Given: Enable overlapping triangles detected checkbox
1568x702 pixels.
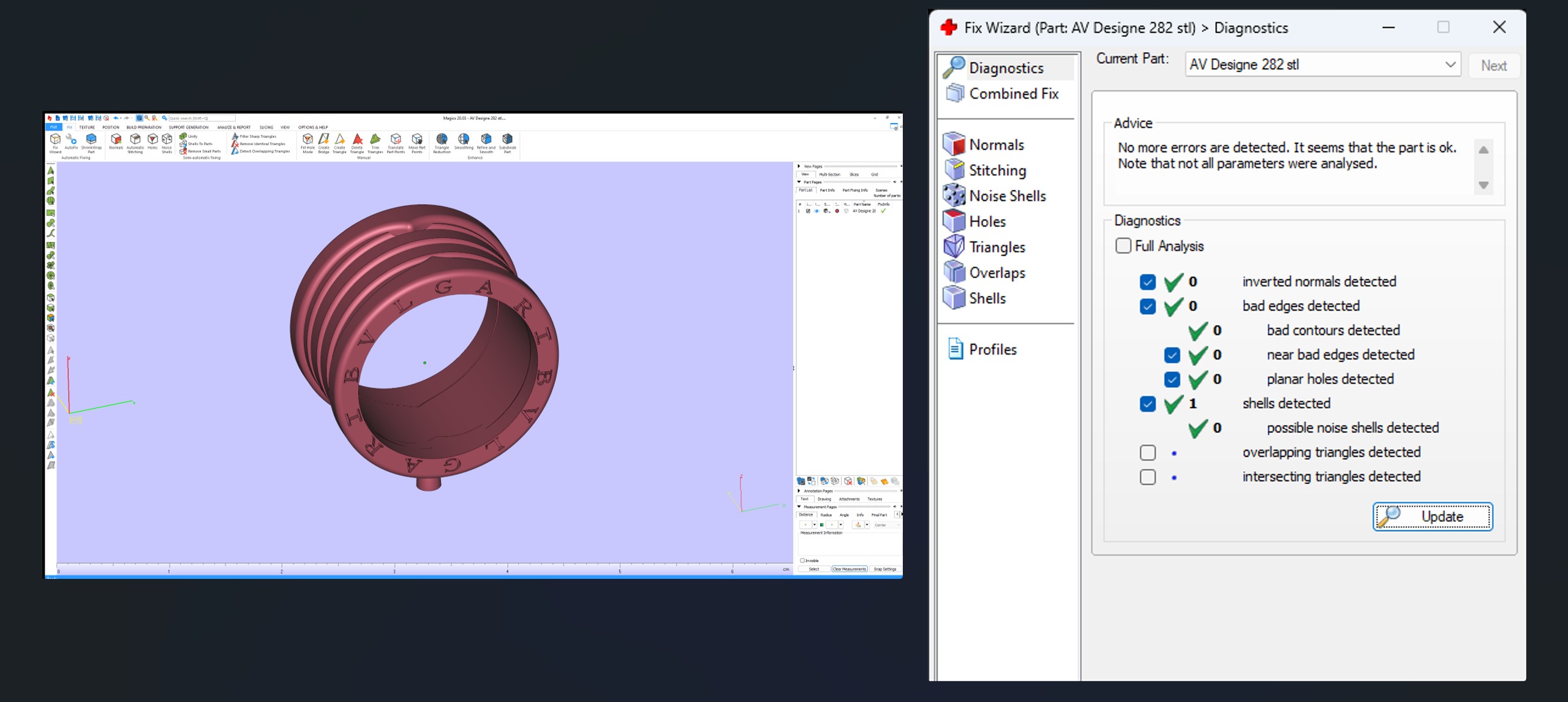Looking at the screenshot, I should point(1147,453).
